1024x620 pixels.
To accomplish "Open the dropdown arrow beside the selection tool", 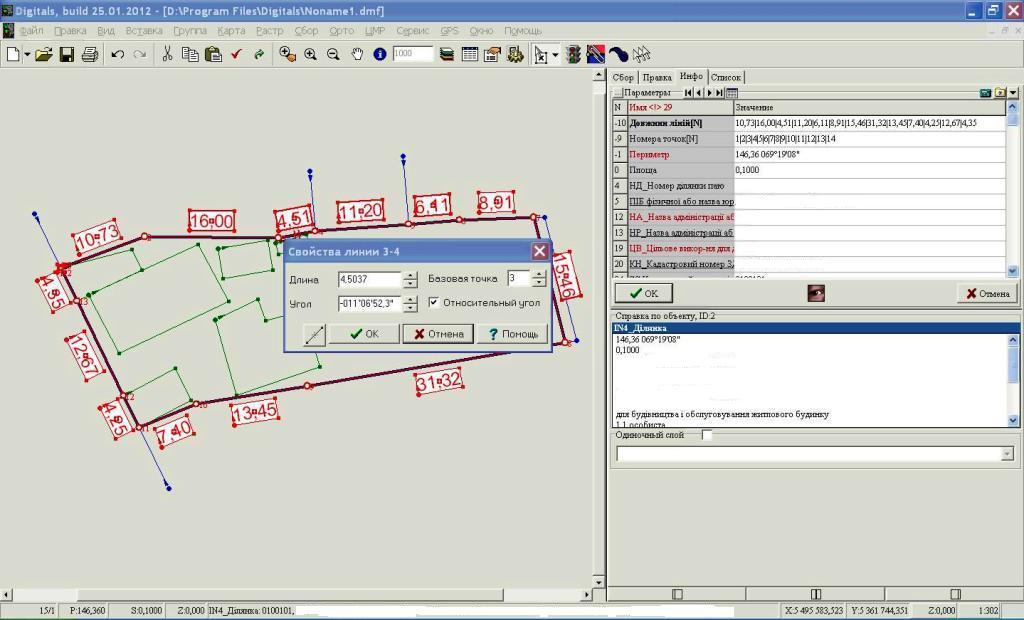I will click(x=555, y=55).
